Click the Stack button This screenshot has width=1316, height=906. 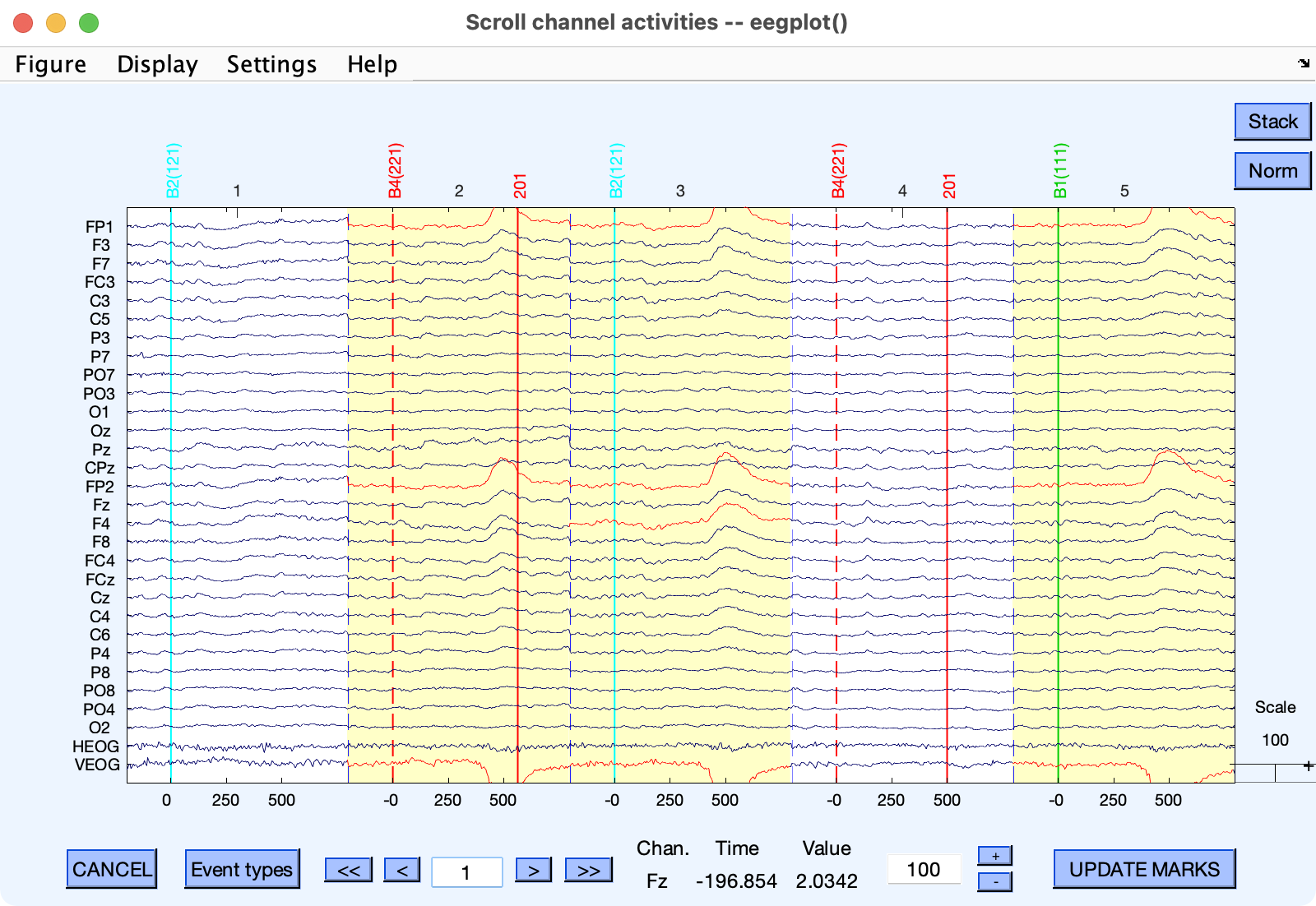(x=1272, y=122)
